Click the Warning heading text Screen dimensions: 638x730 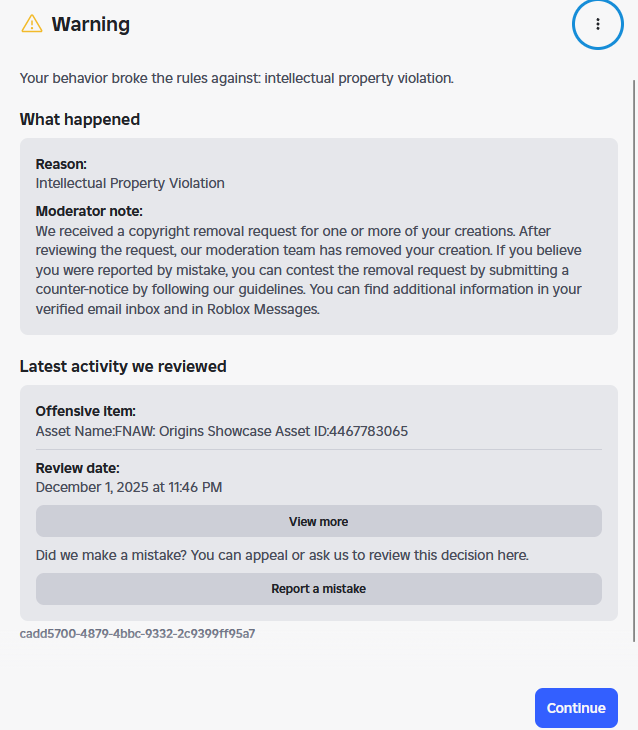pos(91,24)
